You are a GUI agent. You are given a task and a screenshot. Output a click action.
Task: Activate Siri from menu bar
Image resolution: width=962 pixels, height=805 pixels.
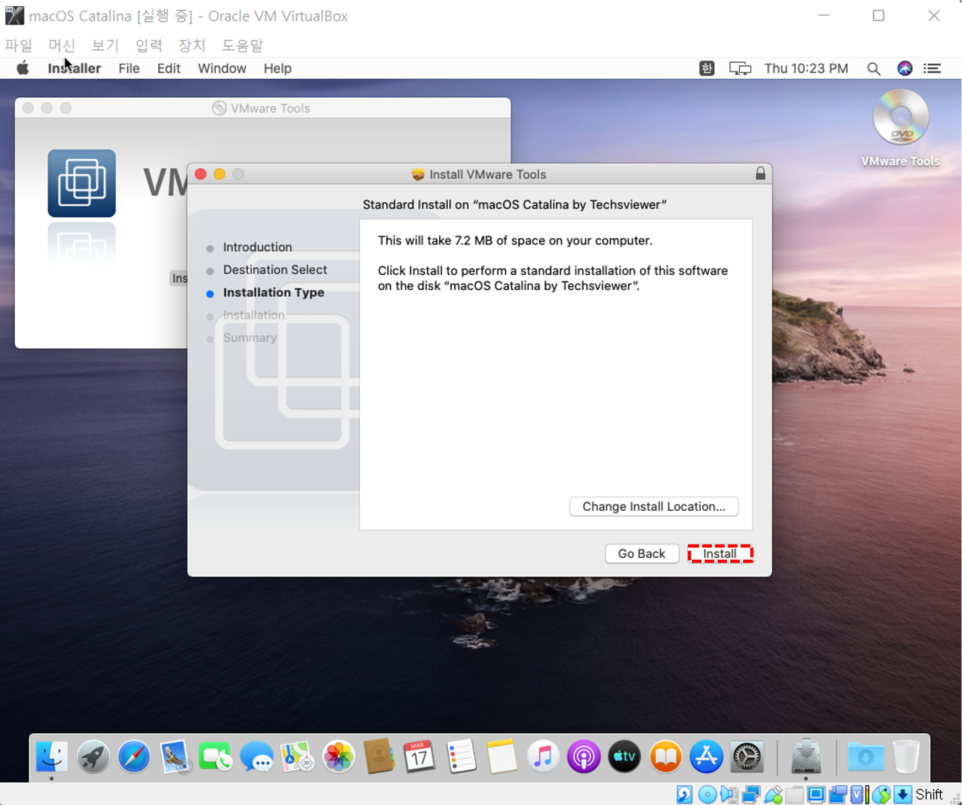coord(904,68)
